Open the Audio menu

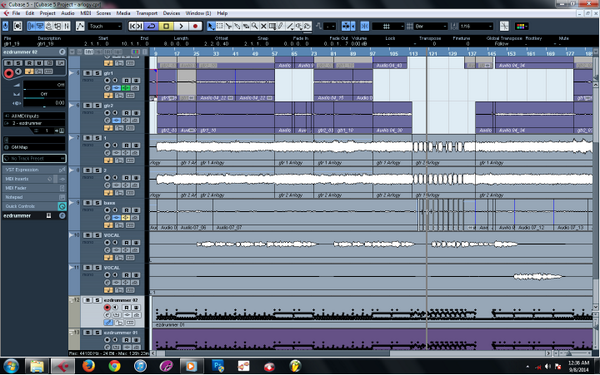[x=68, y=13]
